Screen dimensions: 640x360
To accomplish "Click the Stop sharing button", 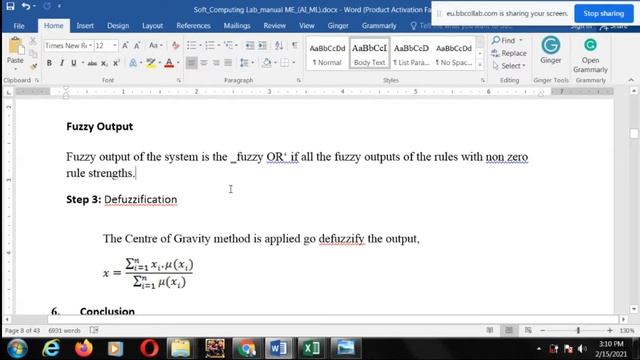I will click(x=604, y=13).
